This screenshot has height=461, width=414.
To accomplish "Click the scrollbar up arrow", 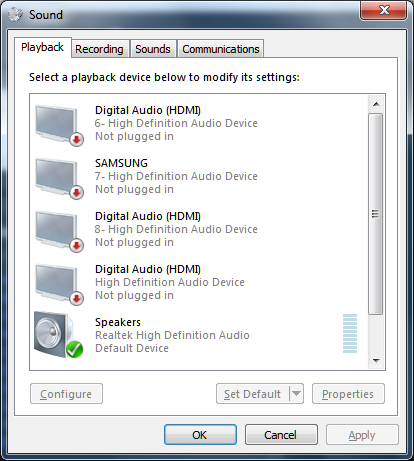I will point(376,104).
